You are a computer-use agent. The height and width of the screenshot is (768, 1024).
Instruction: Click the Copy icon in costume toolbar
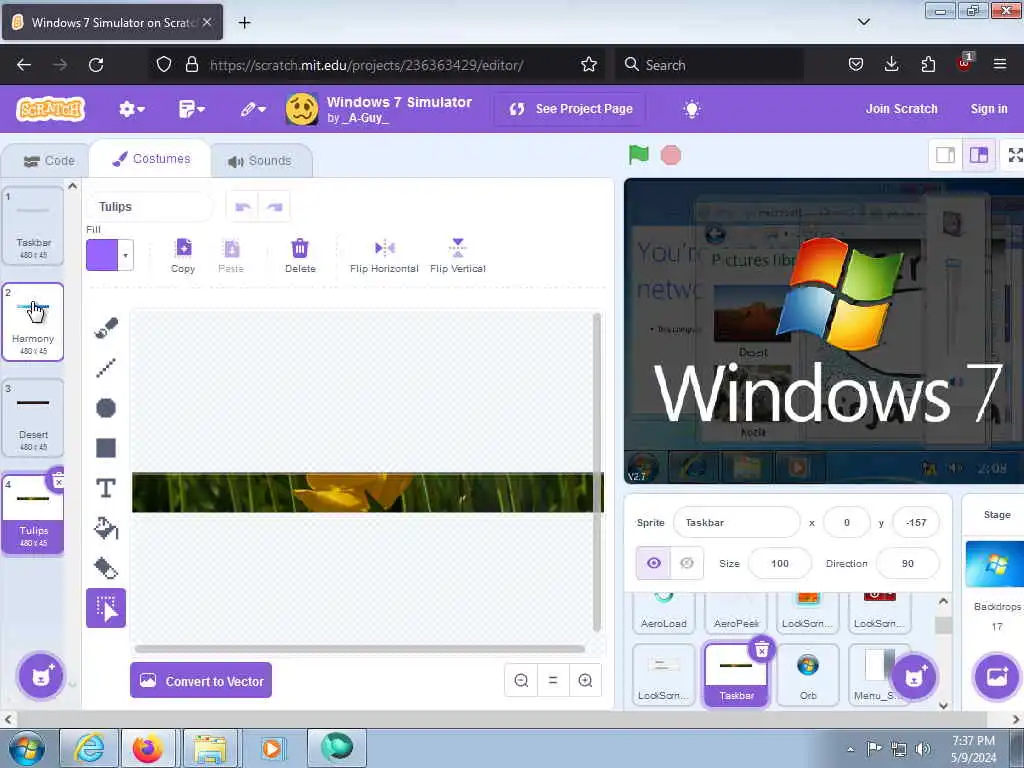183,256
